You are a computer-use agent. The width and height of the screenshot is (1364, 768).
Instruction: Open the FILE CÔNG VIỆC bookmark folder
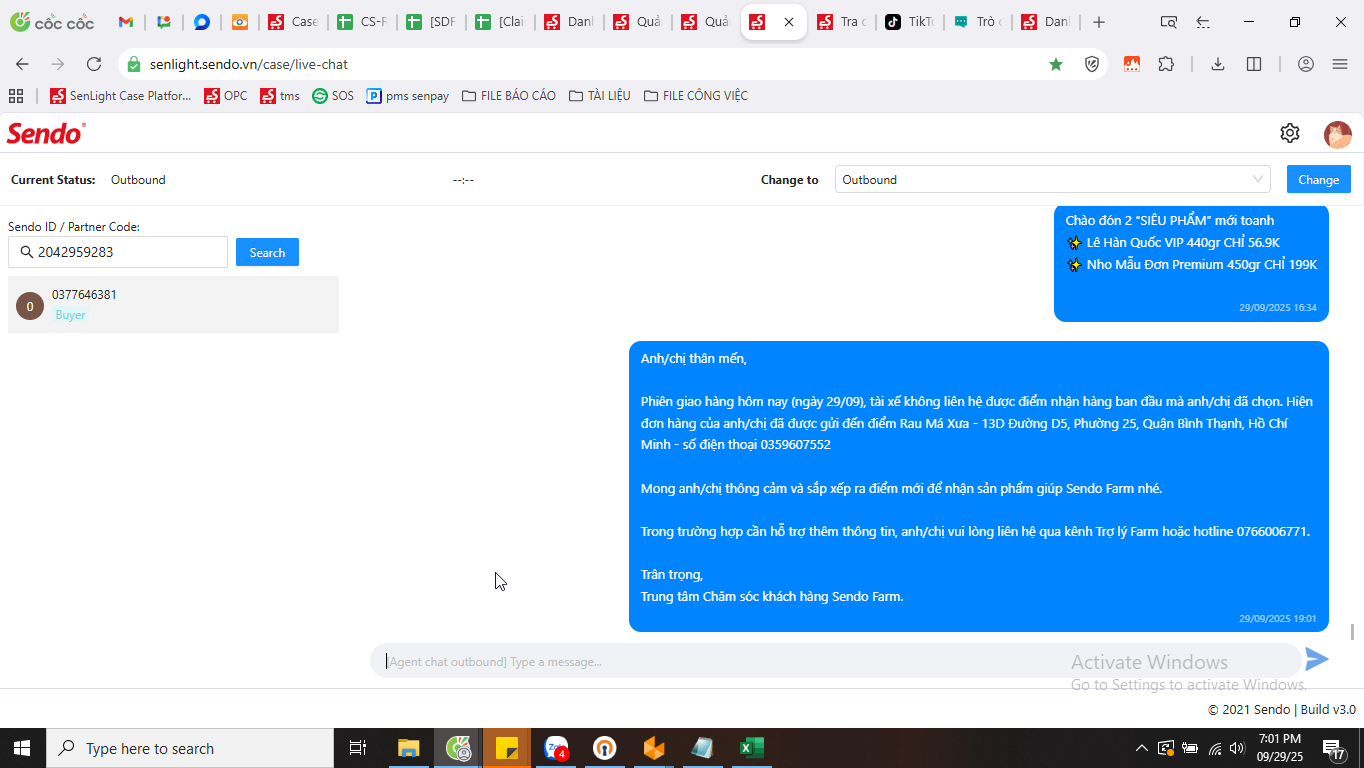(696, 96)
